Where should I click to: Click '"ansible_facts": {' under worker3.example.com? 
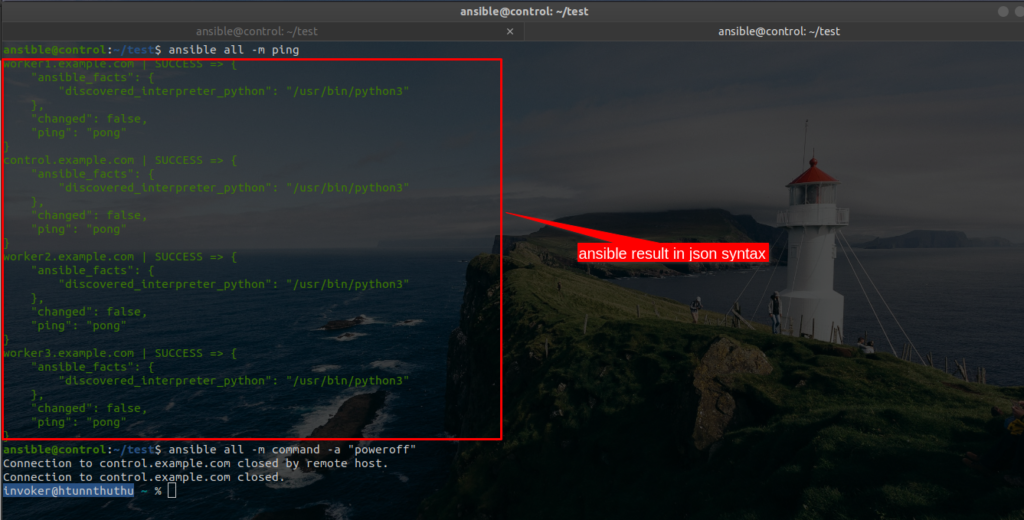click(92, 367)
